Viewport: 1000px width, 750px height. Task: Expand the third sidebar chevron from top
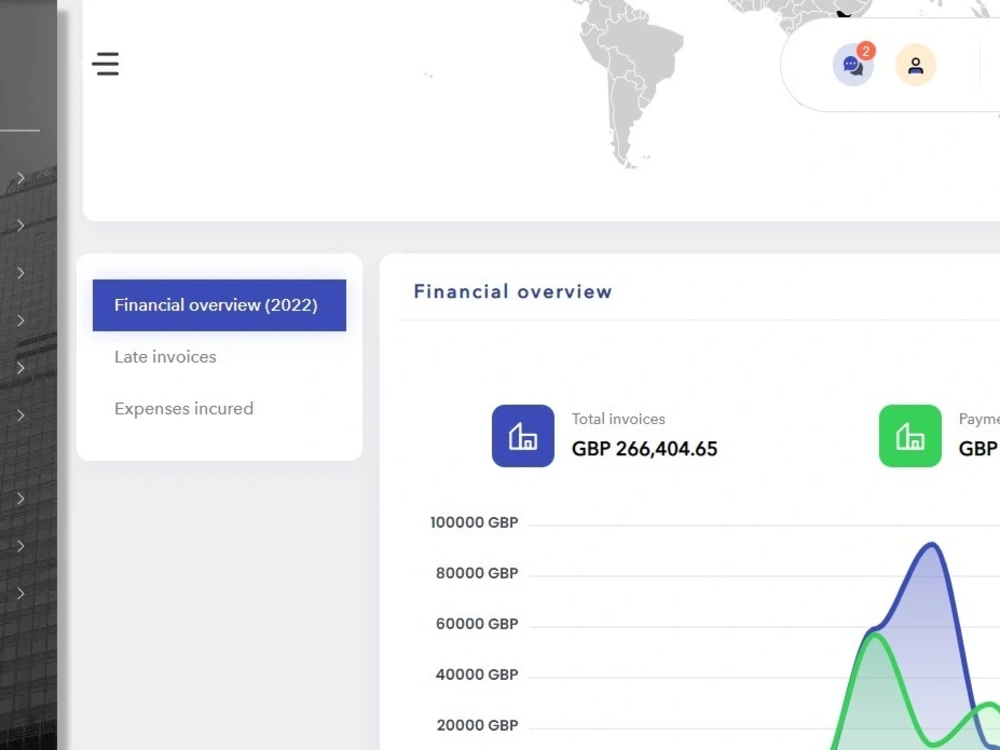[21, 273]
